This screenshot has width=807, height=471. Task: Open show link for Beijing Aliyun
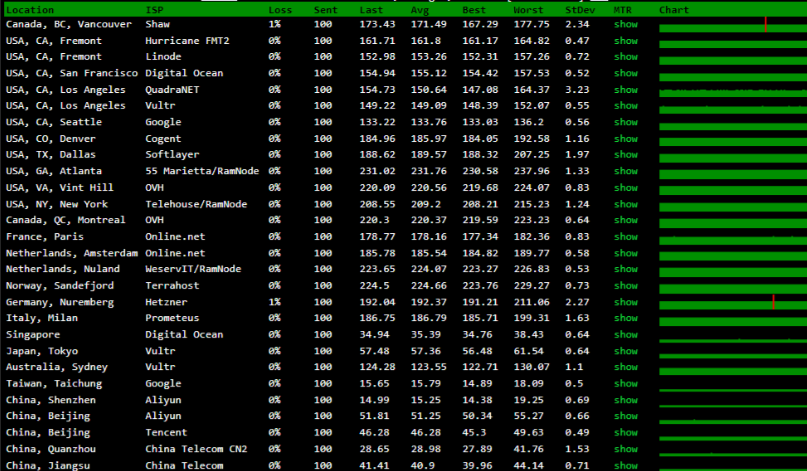coord(625,415)
